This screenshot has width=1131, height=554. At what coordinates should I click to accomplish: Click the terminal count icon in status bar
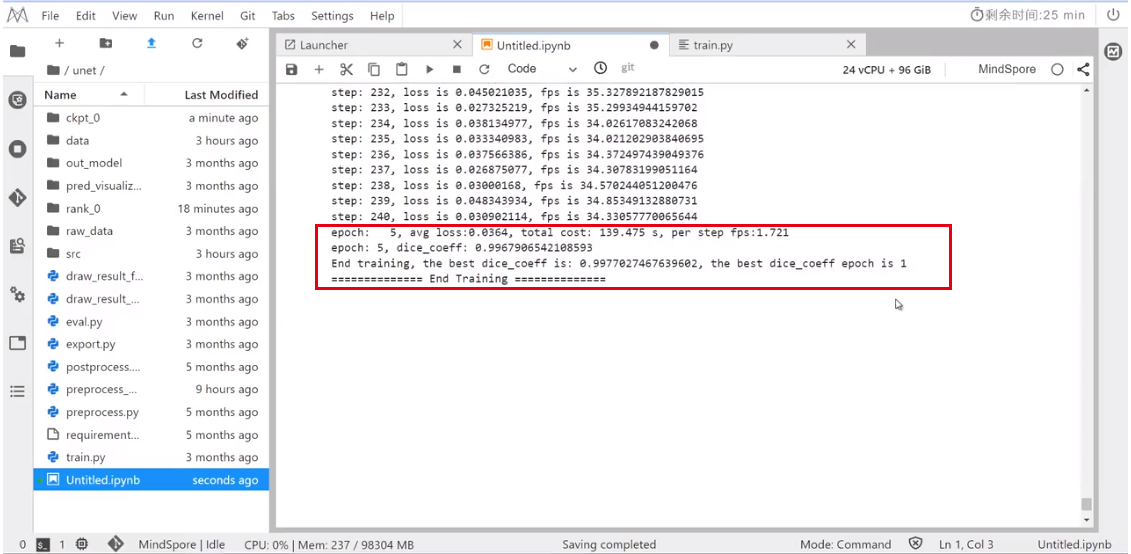43,545
